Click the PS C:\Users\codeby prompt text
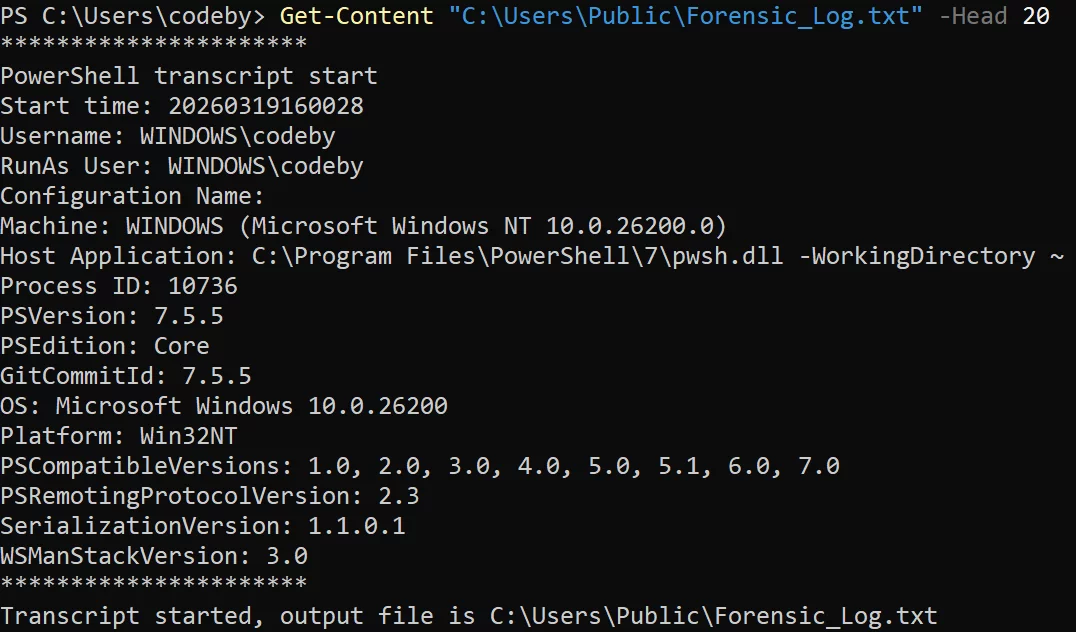The image size is (1076, 632). click(x=133, y=16)
